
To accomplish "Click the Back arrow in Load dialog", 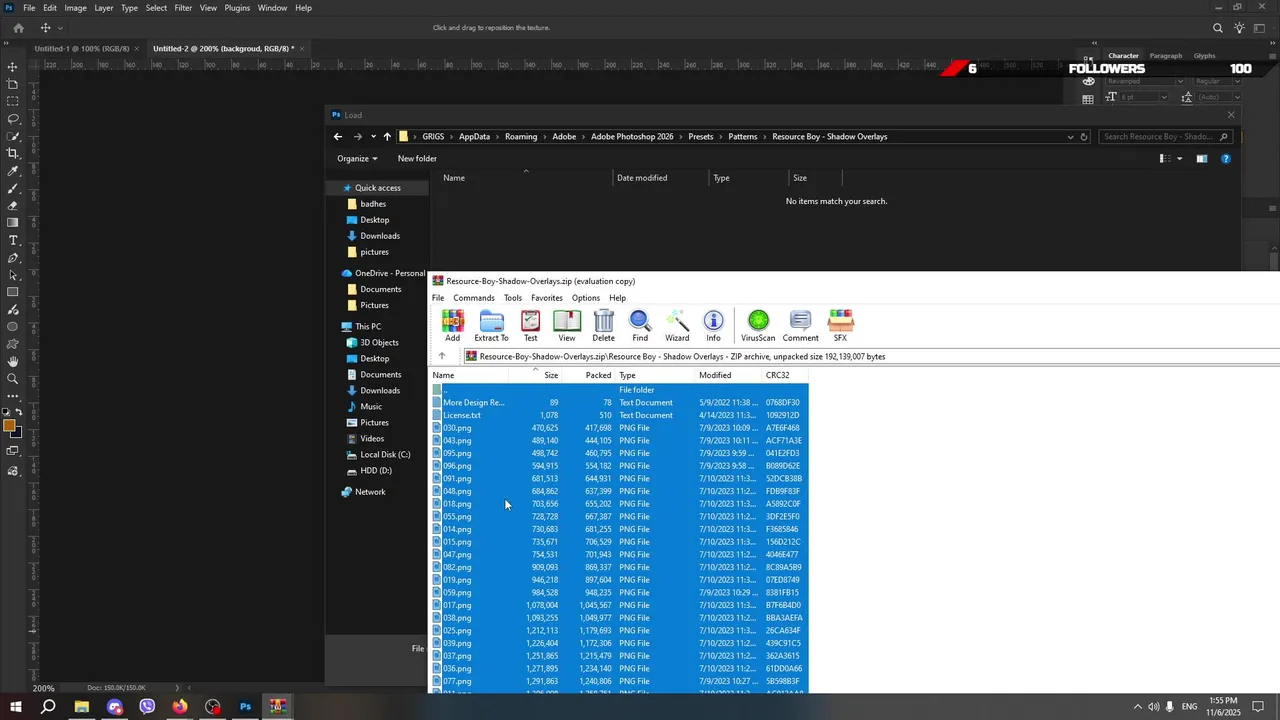I will [338, 137].
